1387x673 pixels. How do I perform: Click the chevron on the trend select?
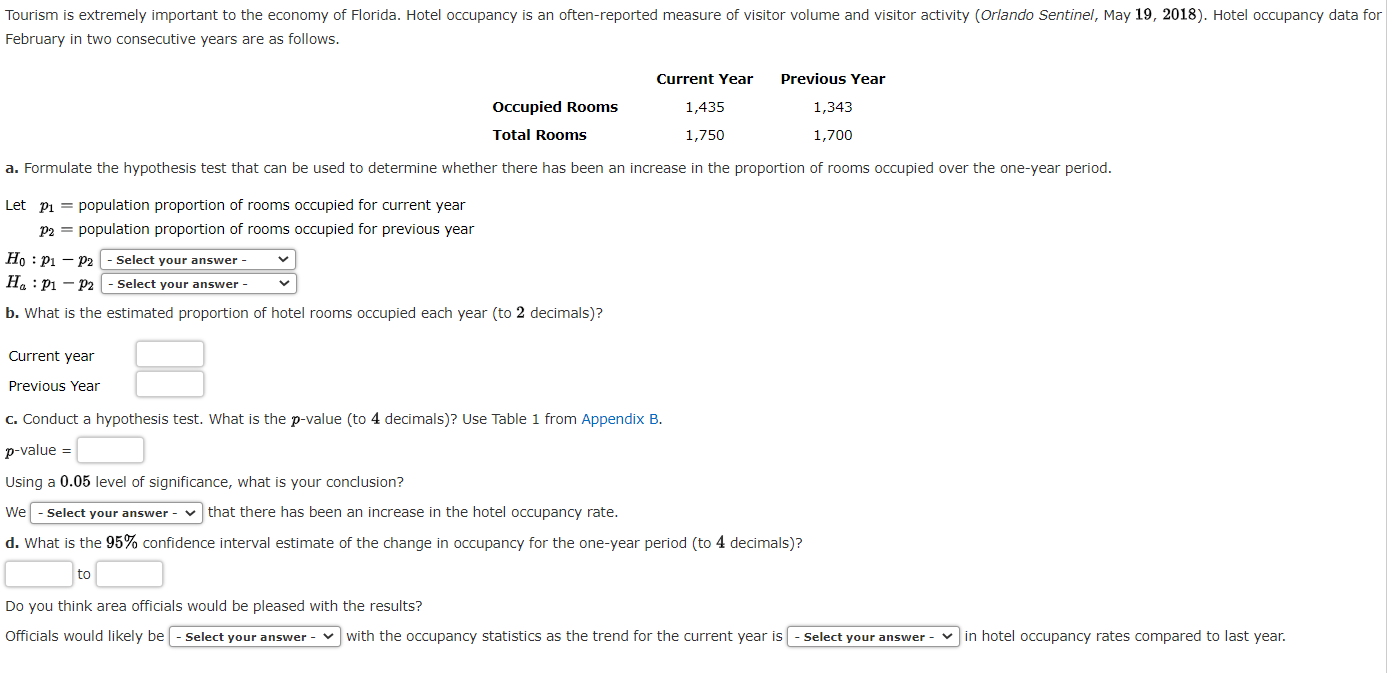pos(946,636)
